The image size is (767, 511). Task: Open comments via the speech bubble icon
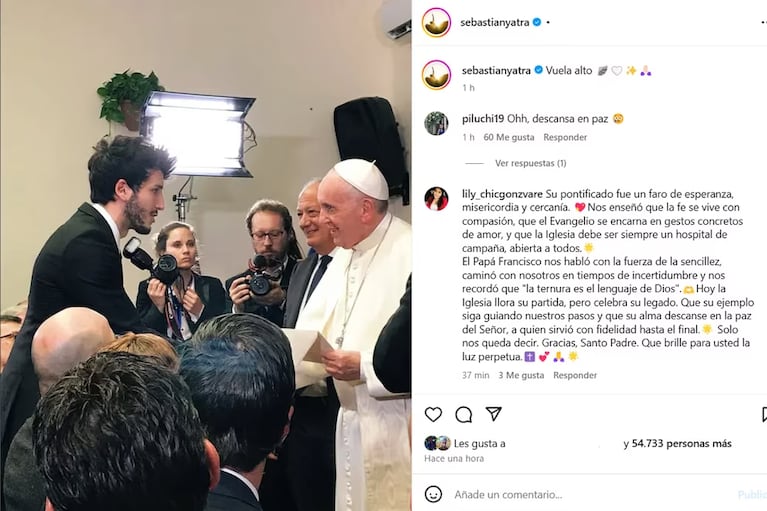point(463,415)
